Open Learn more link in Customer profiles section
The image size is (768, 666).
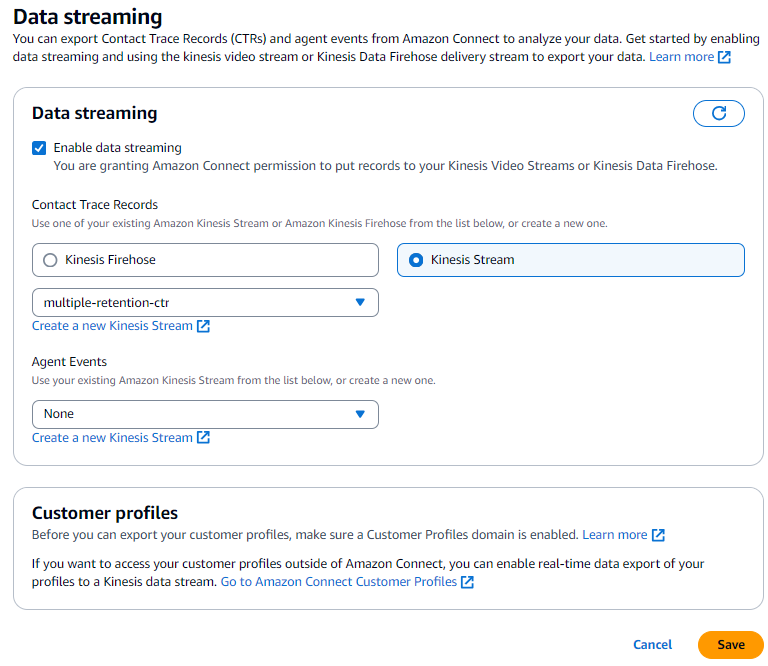[x=614, y=535]
